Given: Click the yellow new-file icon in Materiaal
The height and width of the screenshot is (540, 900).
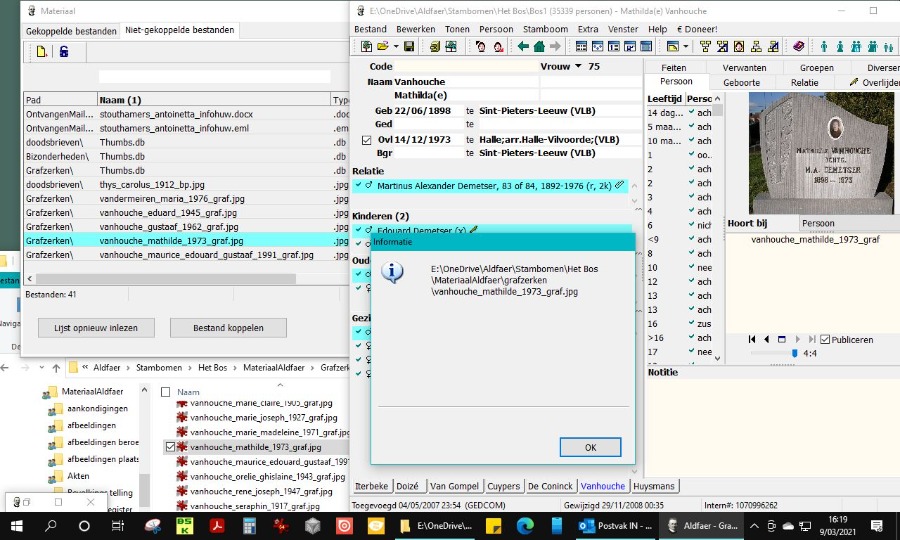Looking at the screenshot, I should (x=41, y=52).
